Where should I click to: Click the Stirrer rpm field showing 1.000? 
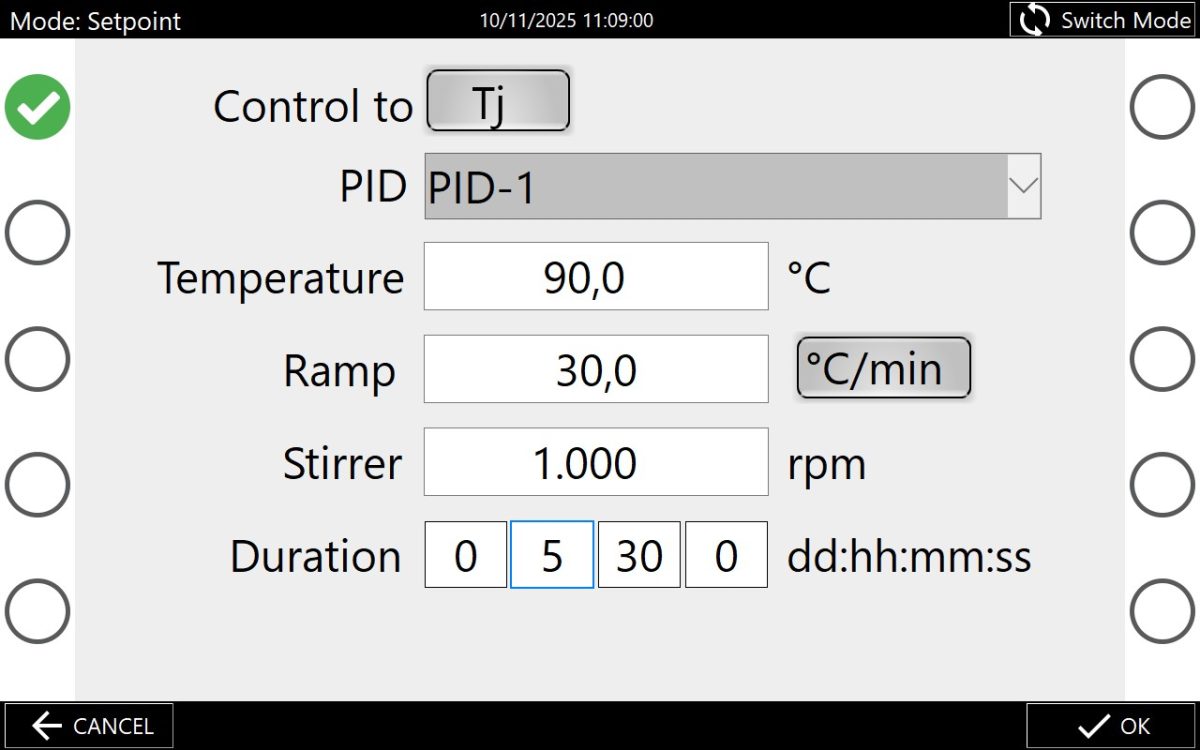pos(596,462)
